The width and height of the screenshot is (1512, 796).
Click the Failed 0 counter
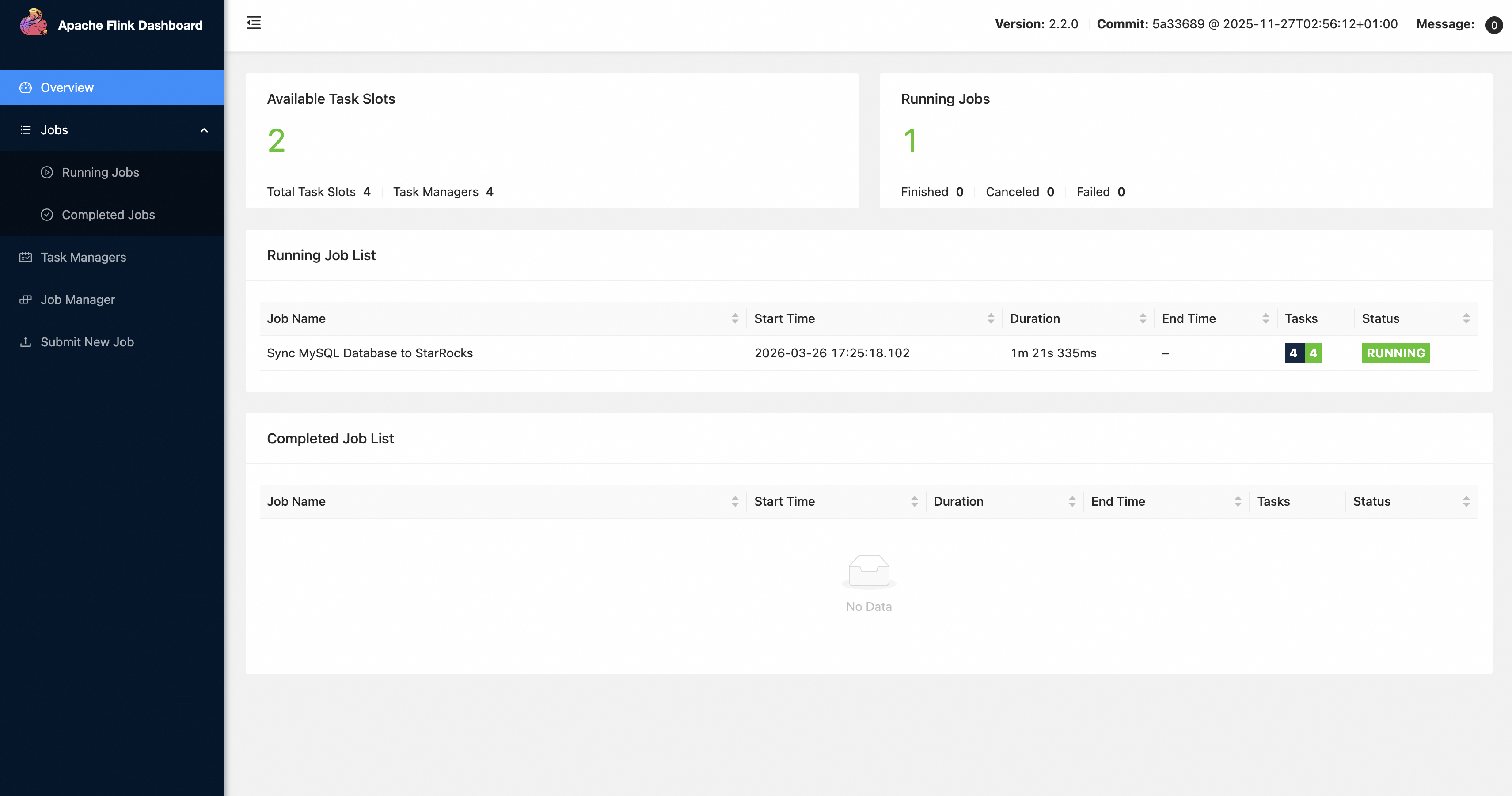(x=1101, y=192)
